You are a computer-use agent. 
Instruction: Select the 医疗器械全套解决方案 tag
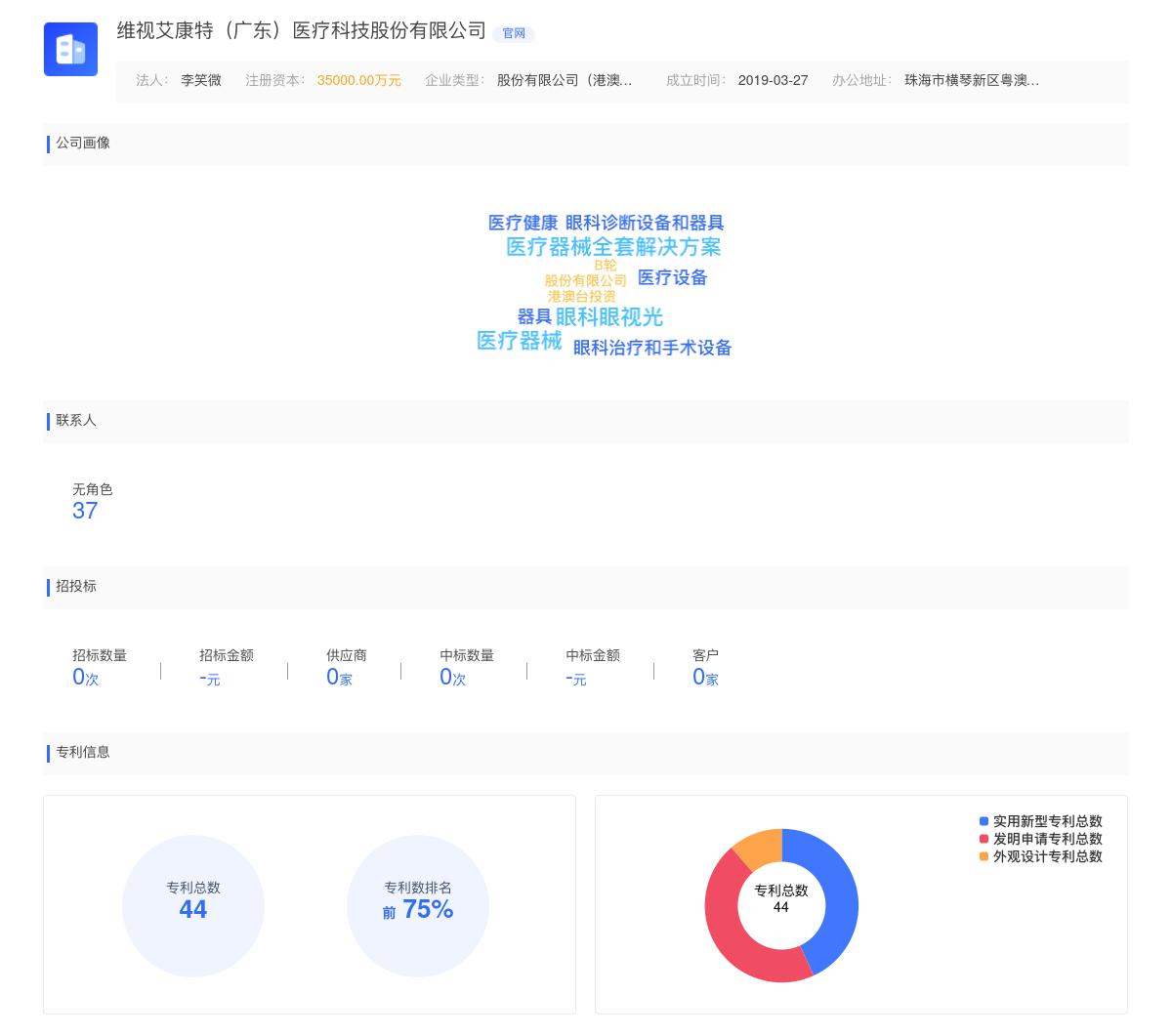click(613, 248)
